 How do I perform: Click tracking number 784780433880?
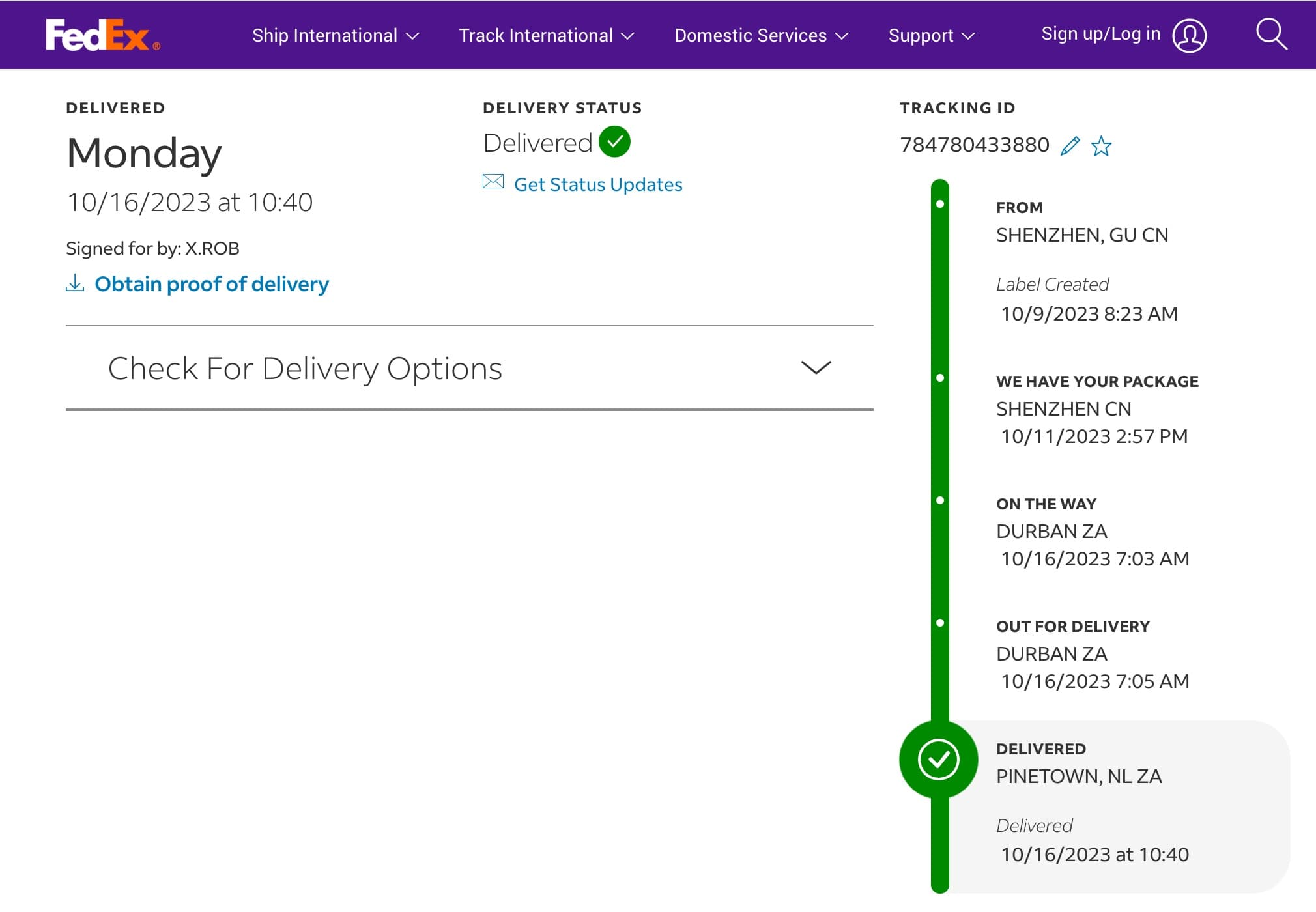[x=975, y=145]
